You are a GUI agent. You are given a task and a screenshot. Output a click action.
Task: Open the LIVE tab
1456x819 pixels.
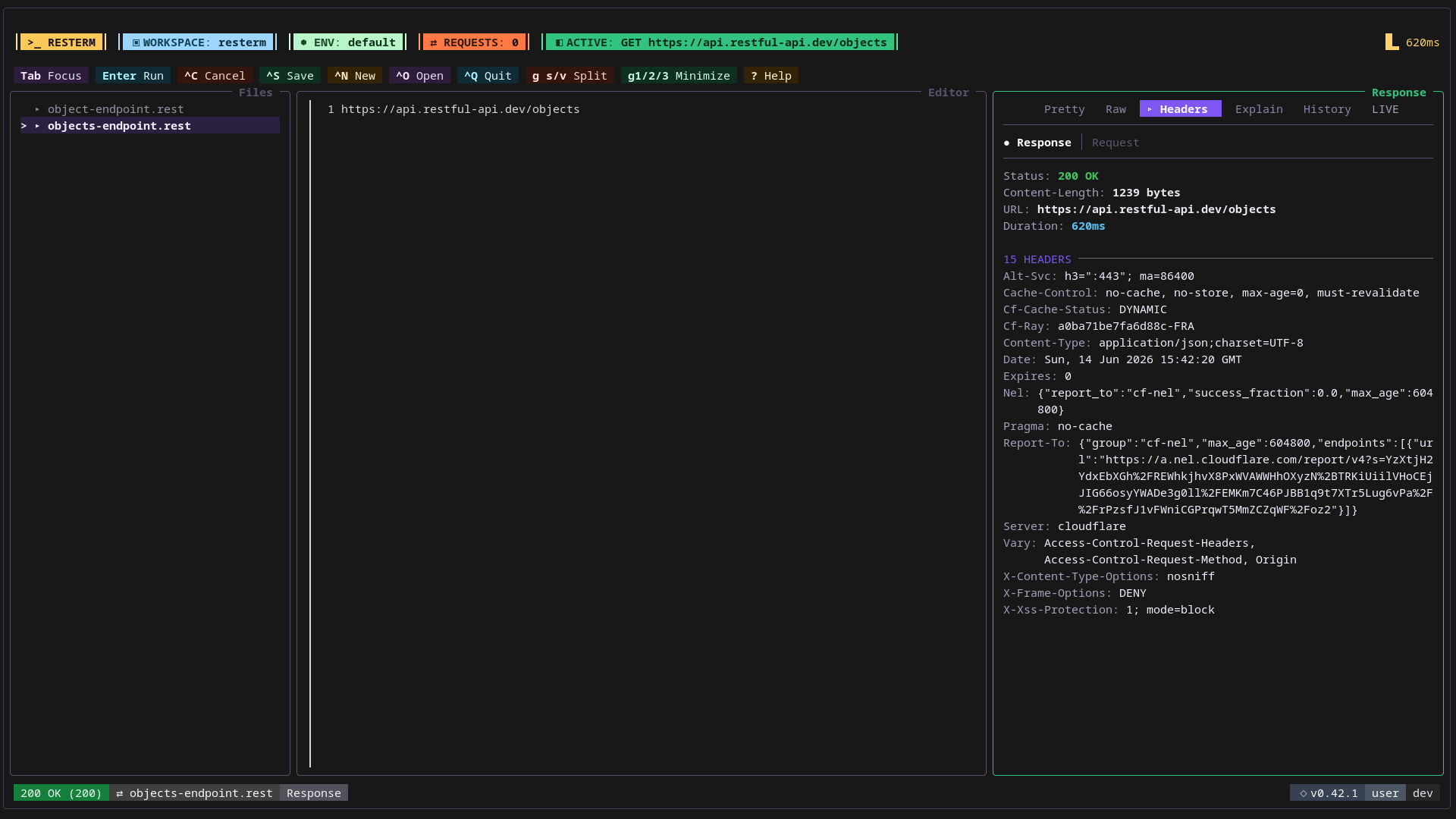click(x=1385, y=109)
